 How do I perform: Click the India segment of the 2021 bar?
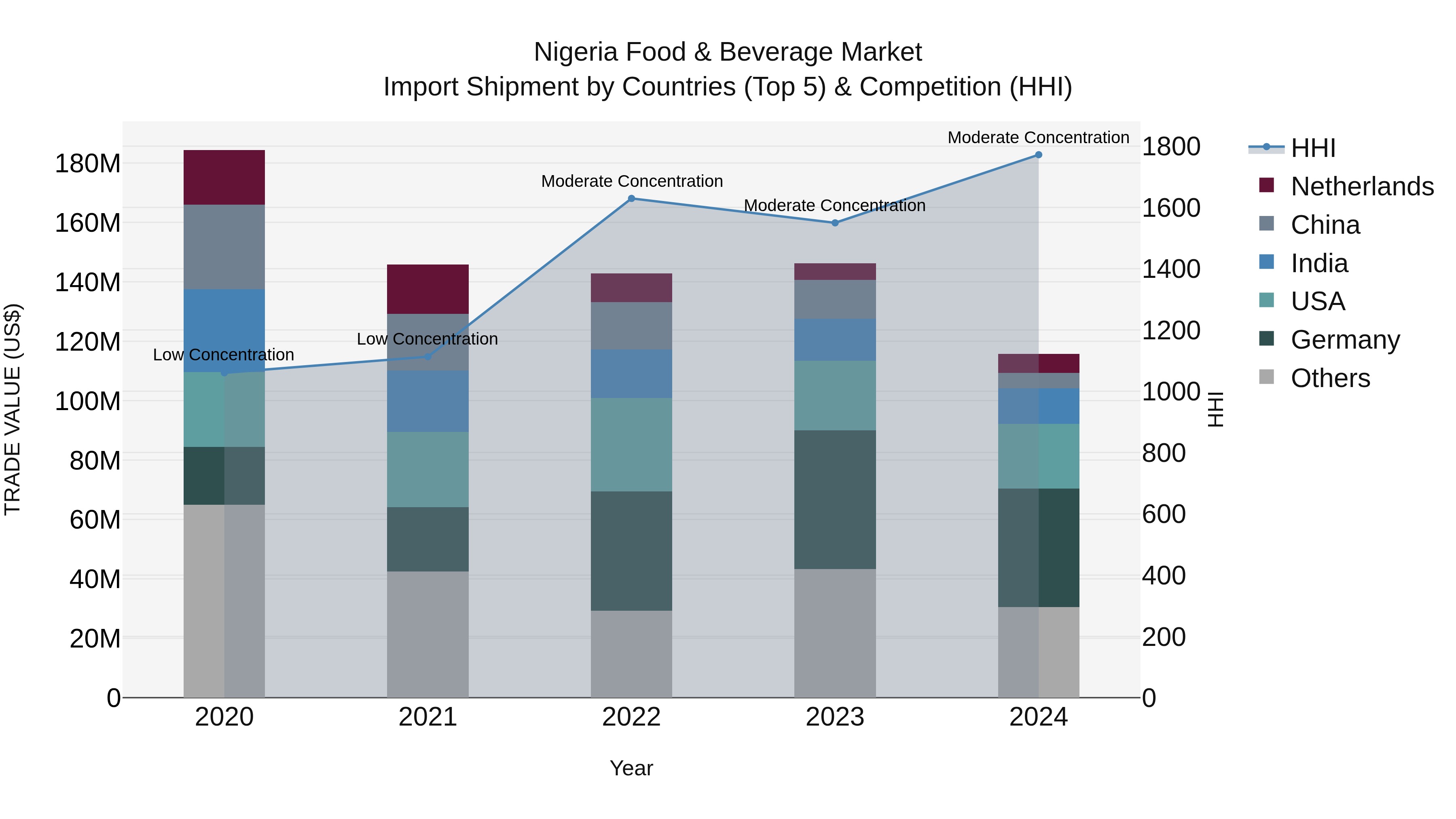pos(428,401)
